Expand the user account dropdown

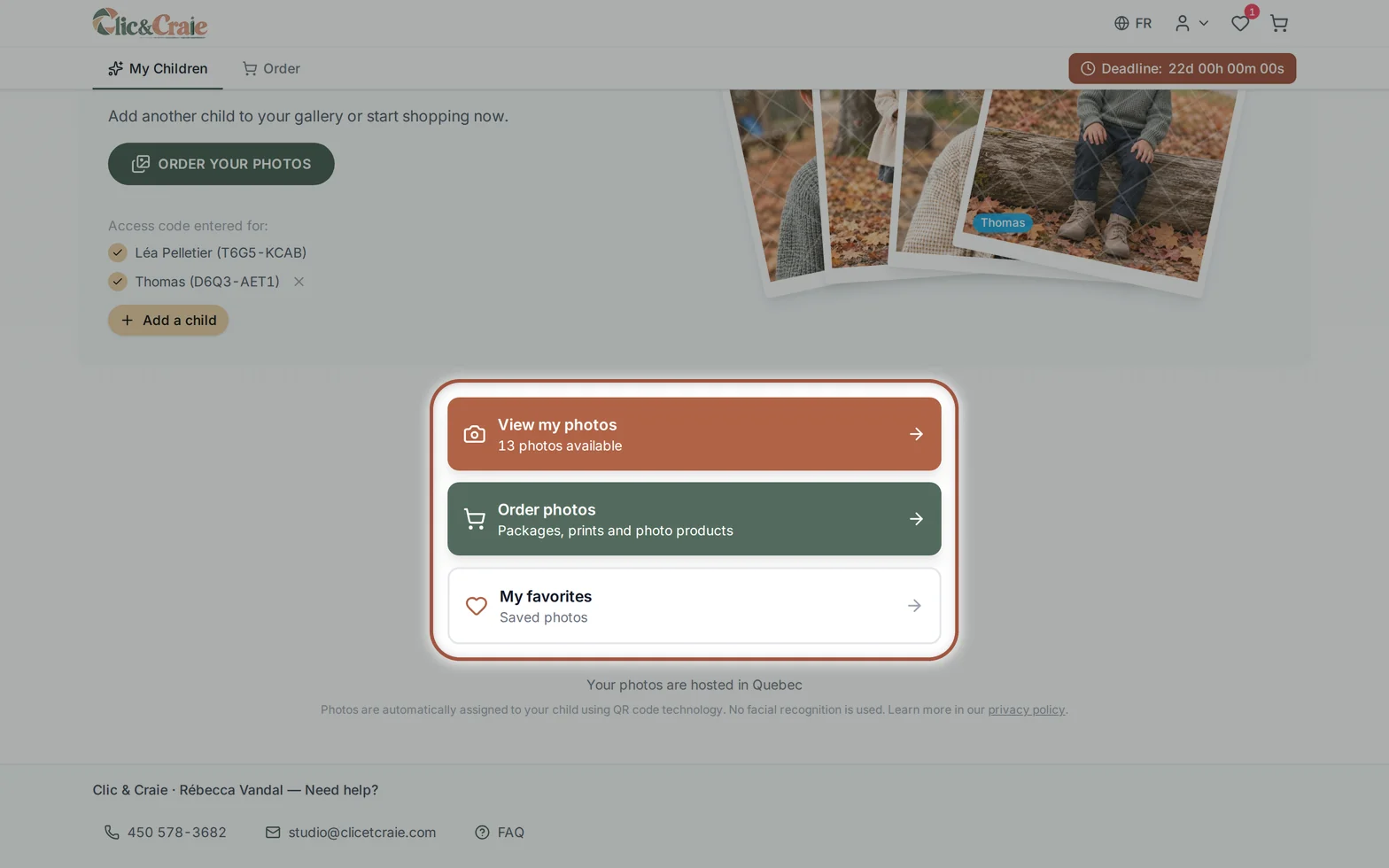[x=1191, y=24]
